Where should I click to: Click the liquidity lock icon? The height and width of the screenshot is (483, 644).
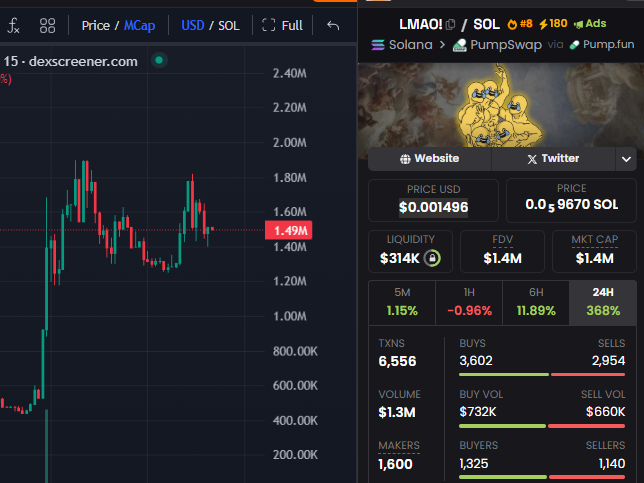click(432, 258)
